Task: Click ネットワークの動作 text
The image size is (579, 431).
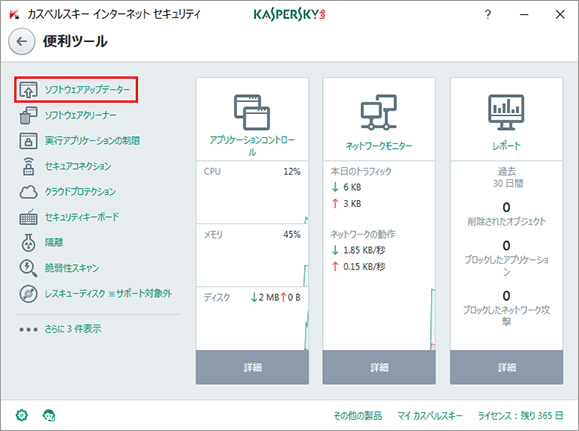Action: 363,235
